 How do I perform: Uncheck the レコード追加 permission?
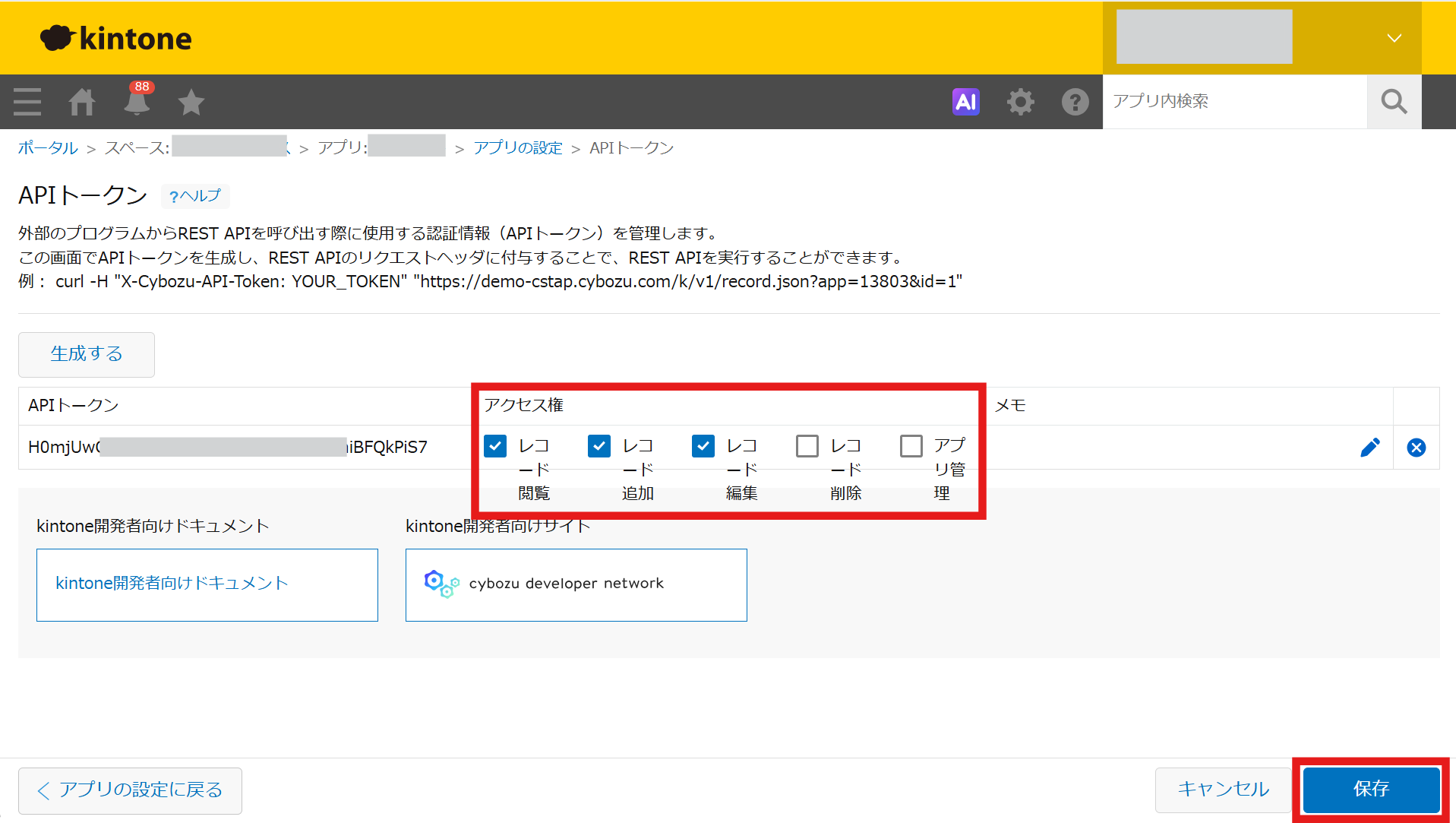pyautogui.click(x=599, y=446)
